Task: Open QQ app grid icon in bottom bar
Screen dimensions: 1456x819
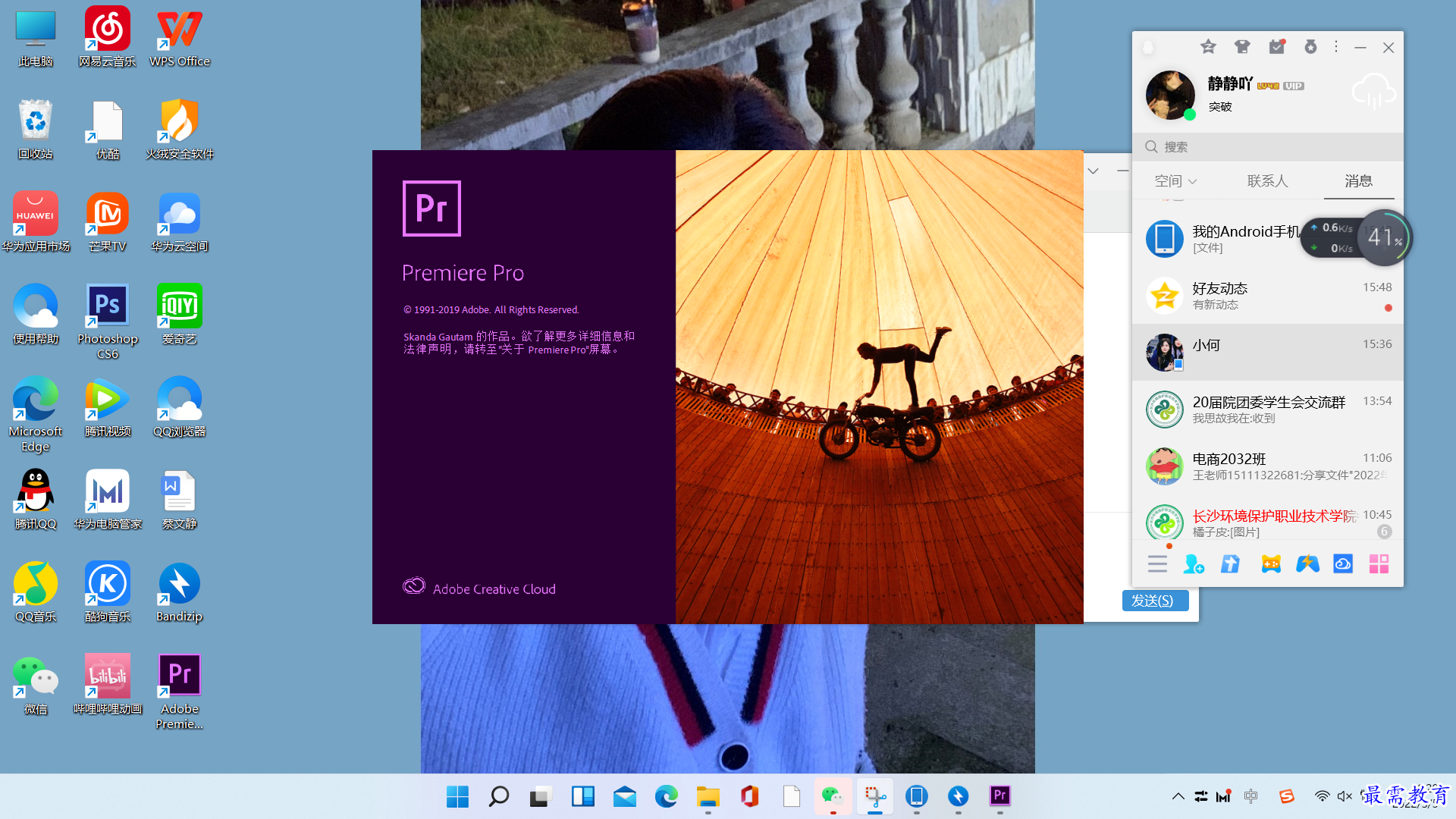Action: (x=1379, y=564)
